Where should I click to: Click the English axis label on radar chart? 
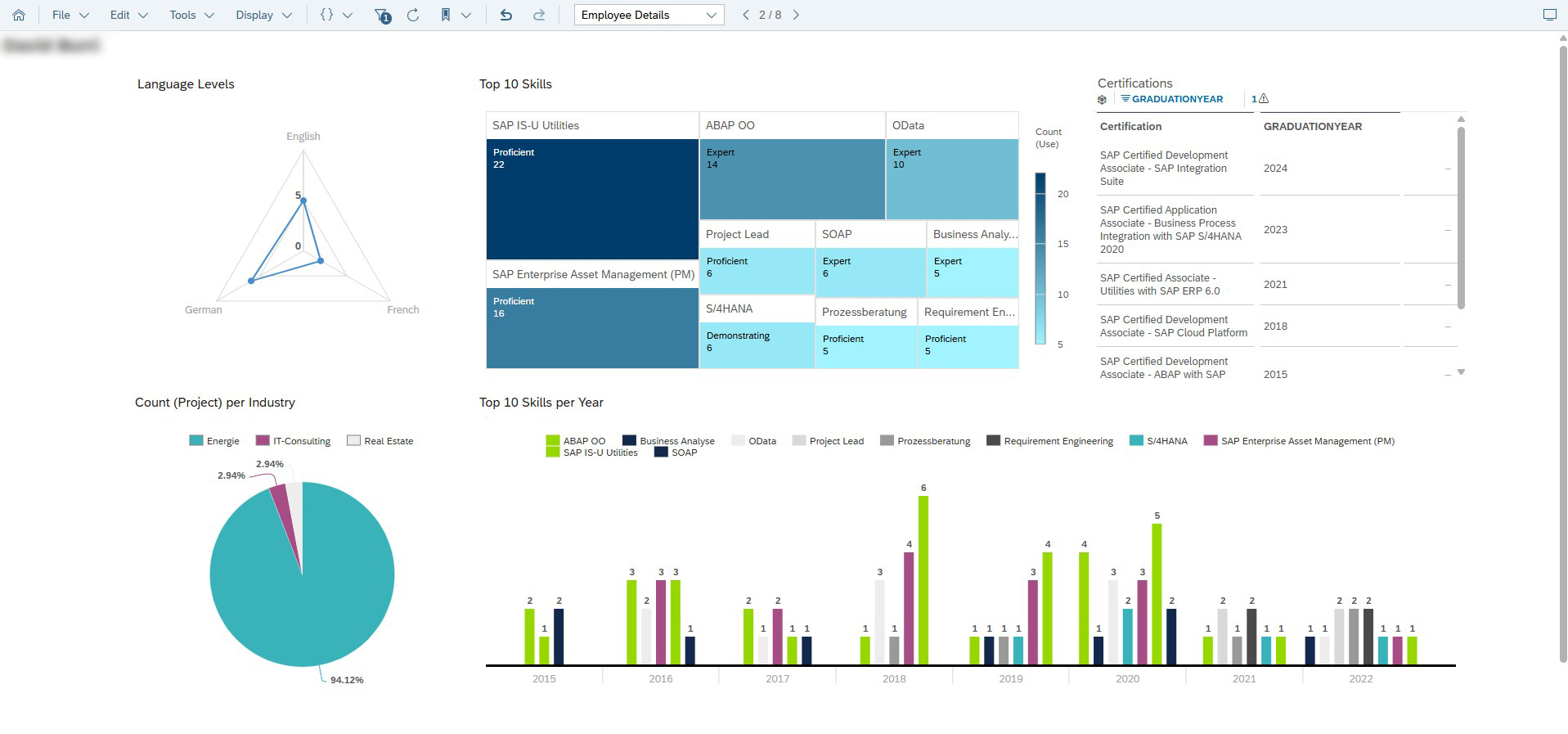coord(303,137)
